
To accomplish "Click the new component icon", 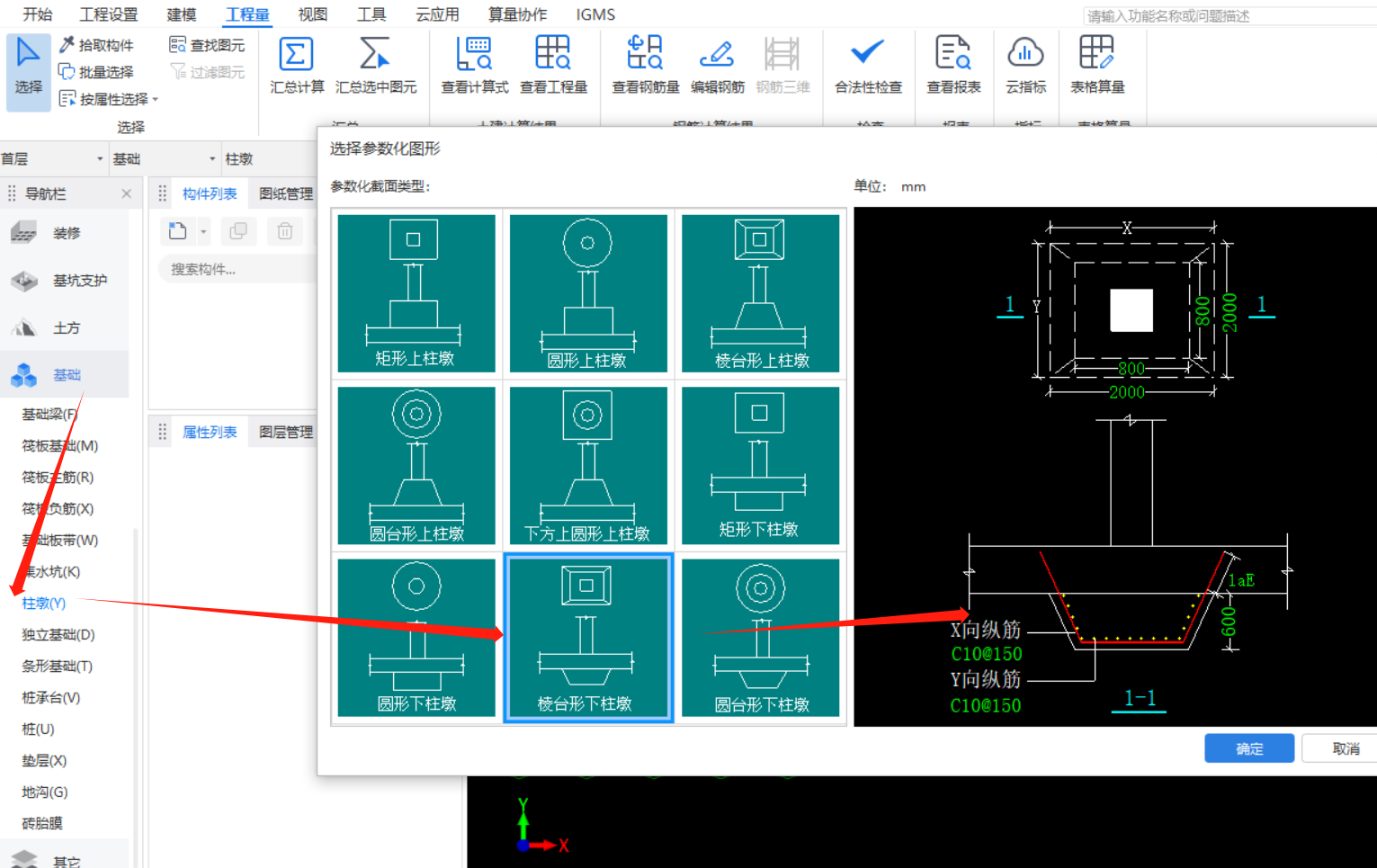I will (178, 231).
